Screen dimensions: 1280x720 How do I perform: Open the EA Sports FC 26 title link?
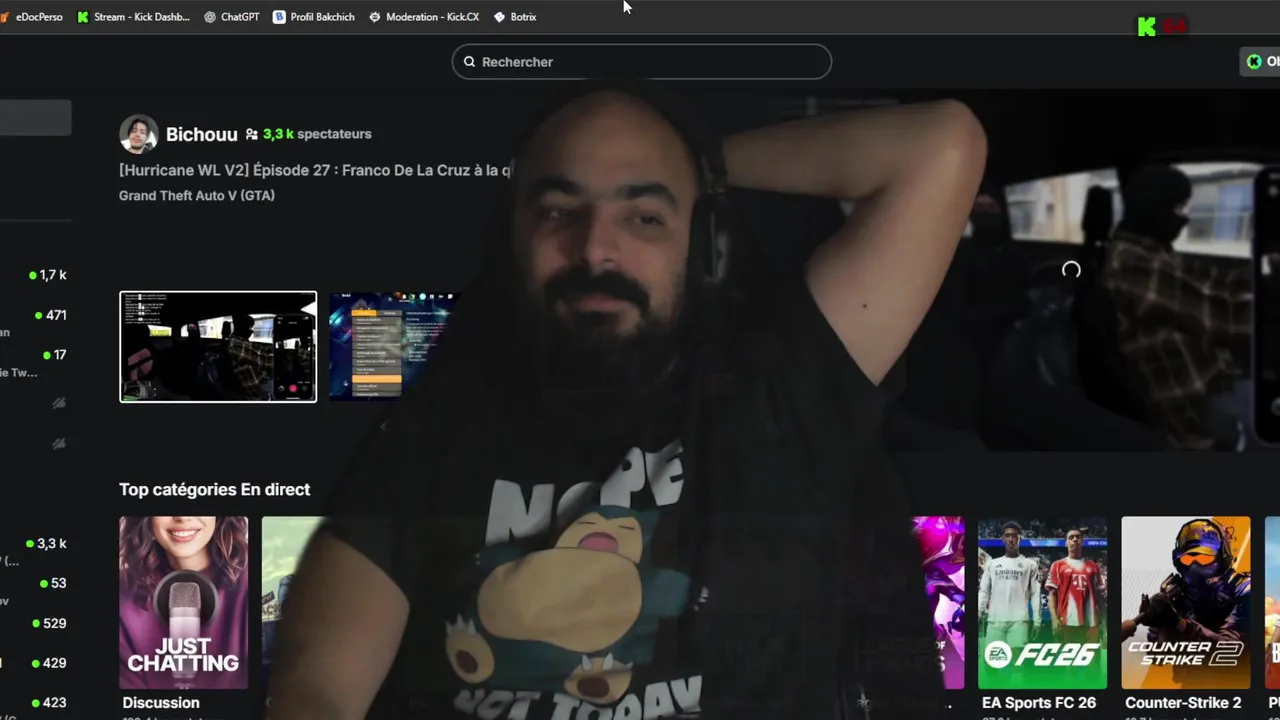(1039, 703)
